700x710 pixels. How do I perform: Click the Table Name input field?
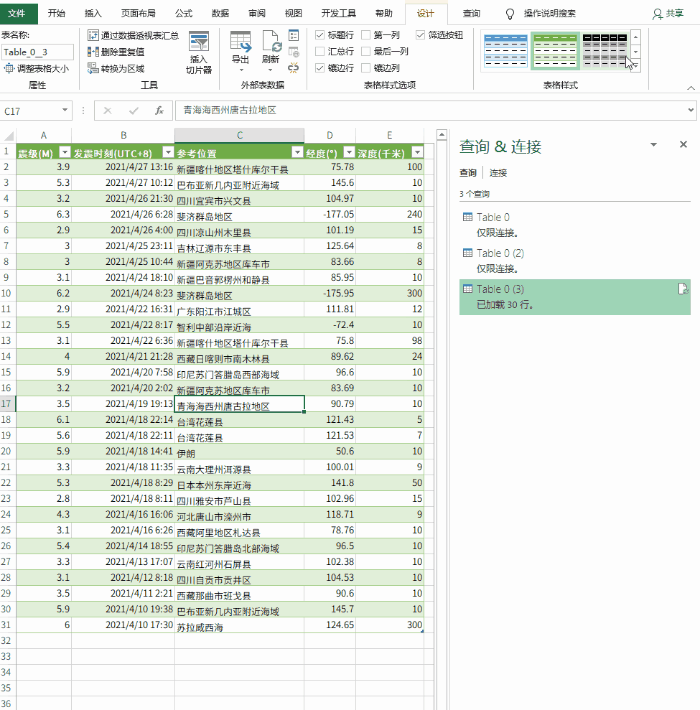(37, 52)
